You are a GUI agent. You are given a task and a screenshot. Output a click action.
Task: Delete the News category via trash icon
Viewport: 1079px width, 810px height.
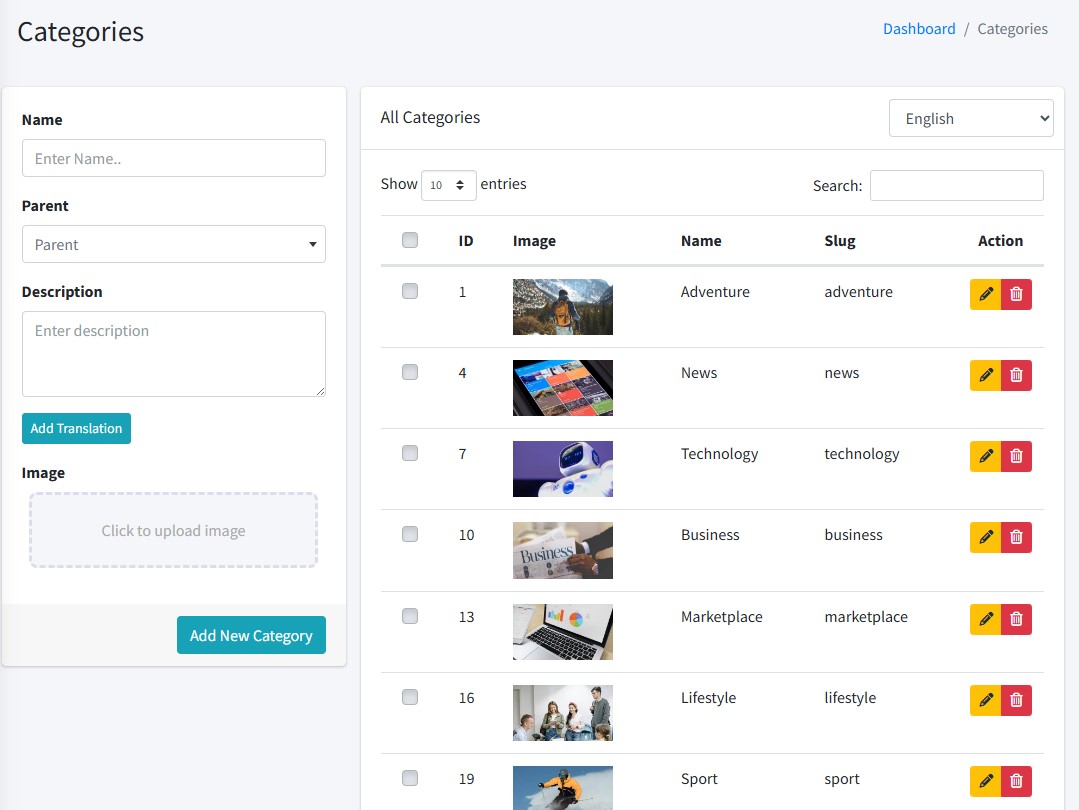[x=1016, y=375]
